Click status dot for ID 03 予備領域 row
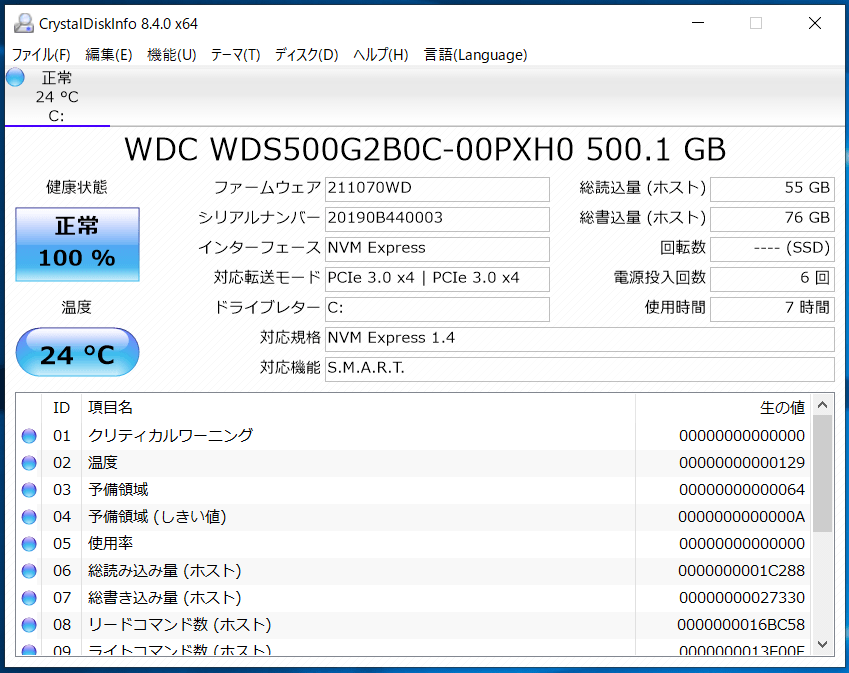This screenshot has height=673, width=849. coord(29,490)
